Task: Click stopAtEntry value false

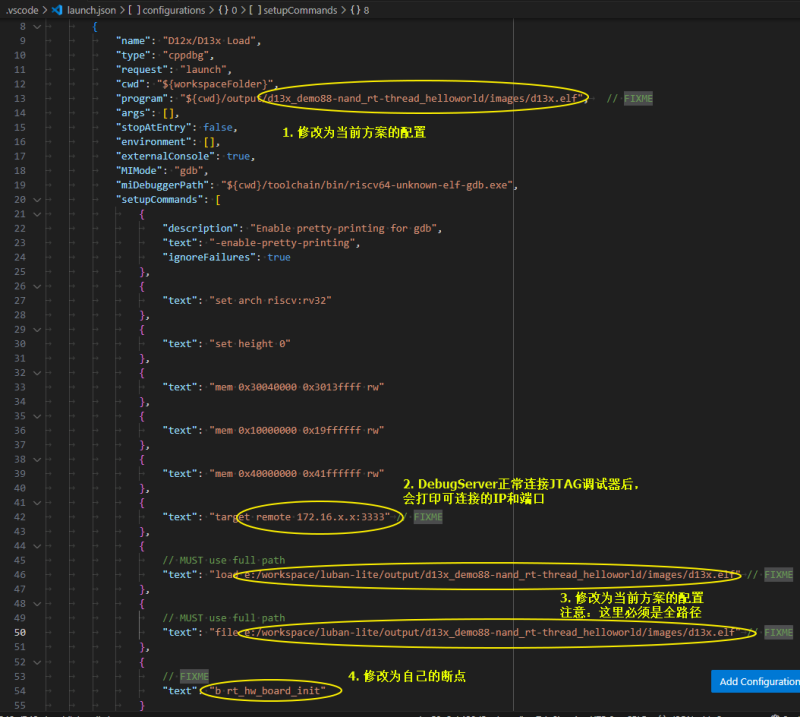Action: tap(218, 127)
